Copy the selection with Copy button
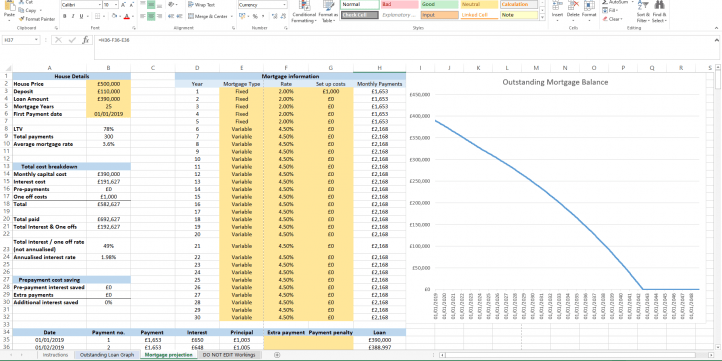Image resolution: width=722 pixels, height=361 pixels. 31,10
